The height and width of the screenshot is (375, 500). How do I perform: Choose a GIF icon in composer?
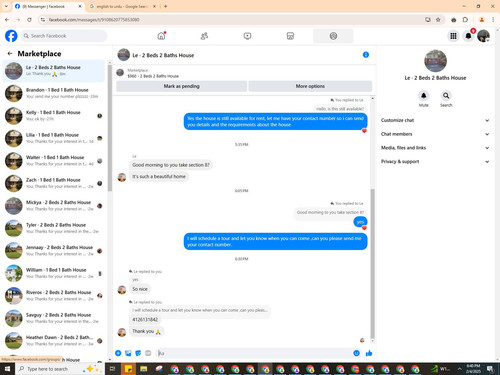click(x=148, y=353)
